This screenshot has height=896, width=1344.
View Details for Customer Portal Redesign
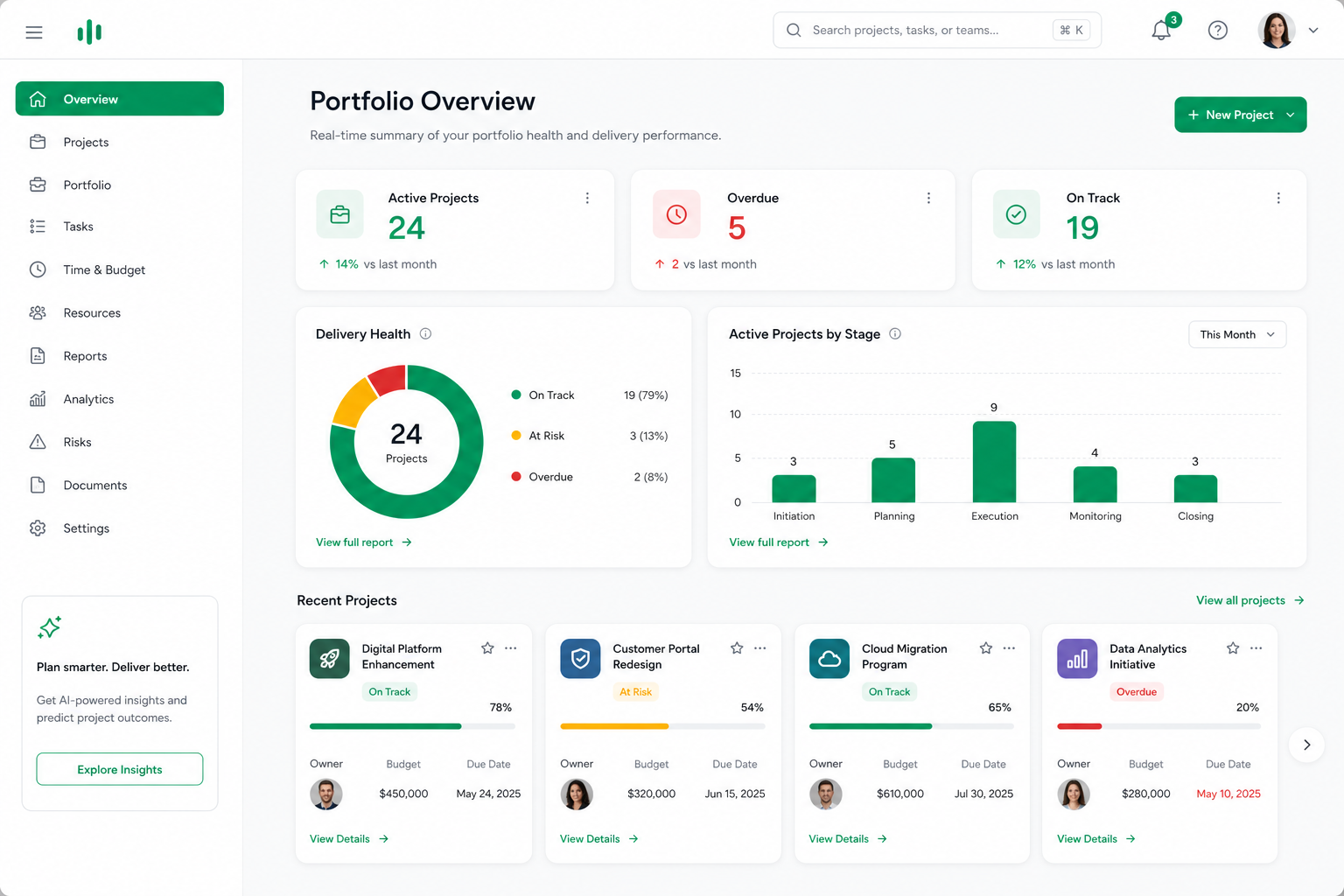[x=599, y=839]
